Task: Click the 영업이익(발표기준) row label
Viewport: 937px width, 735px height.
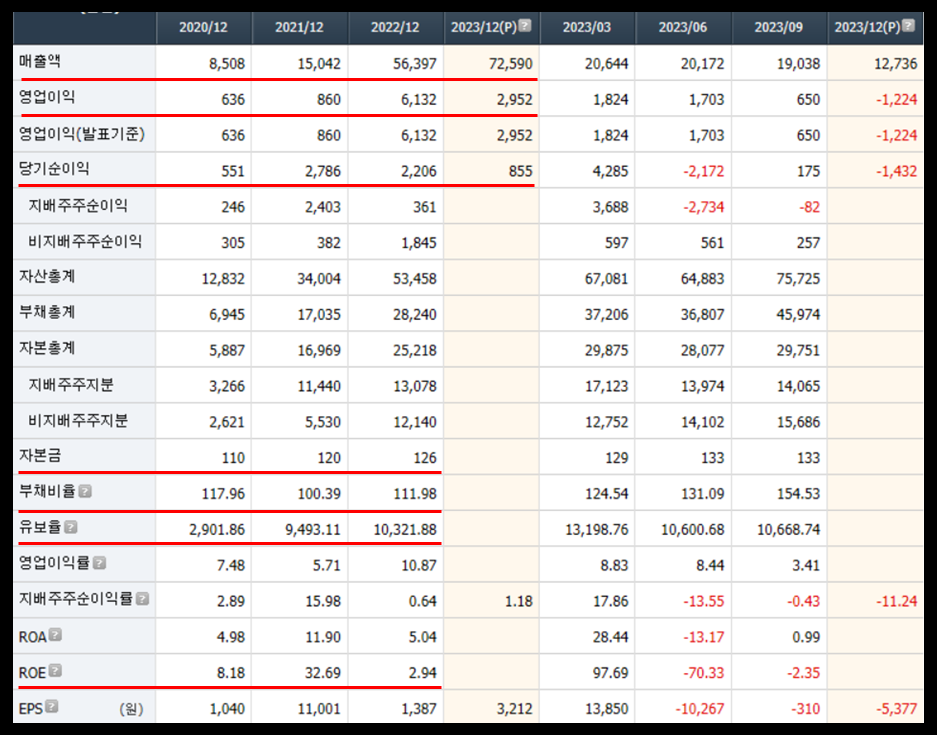Action: tap(82, 134)
